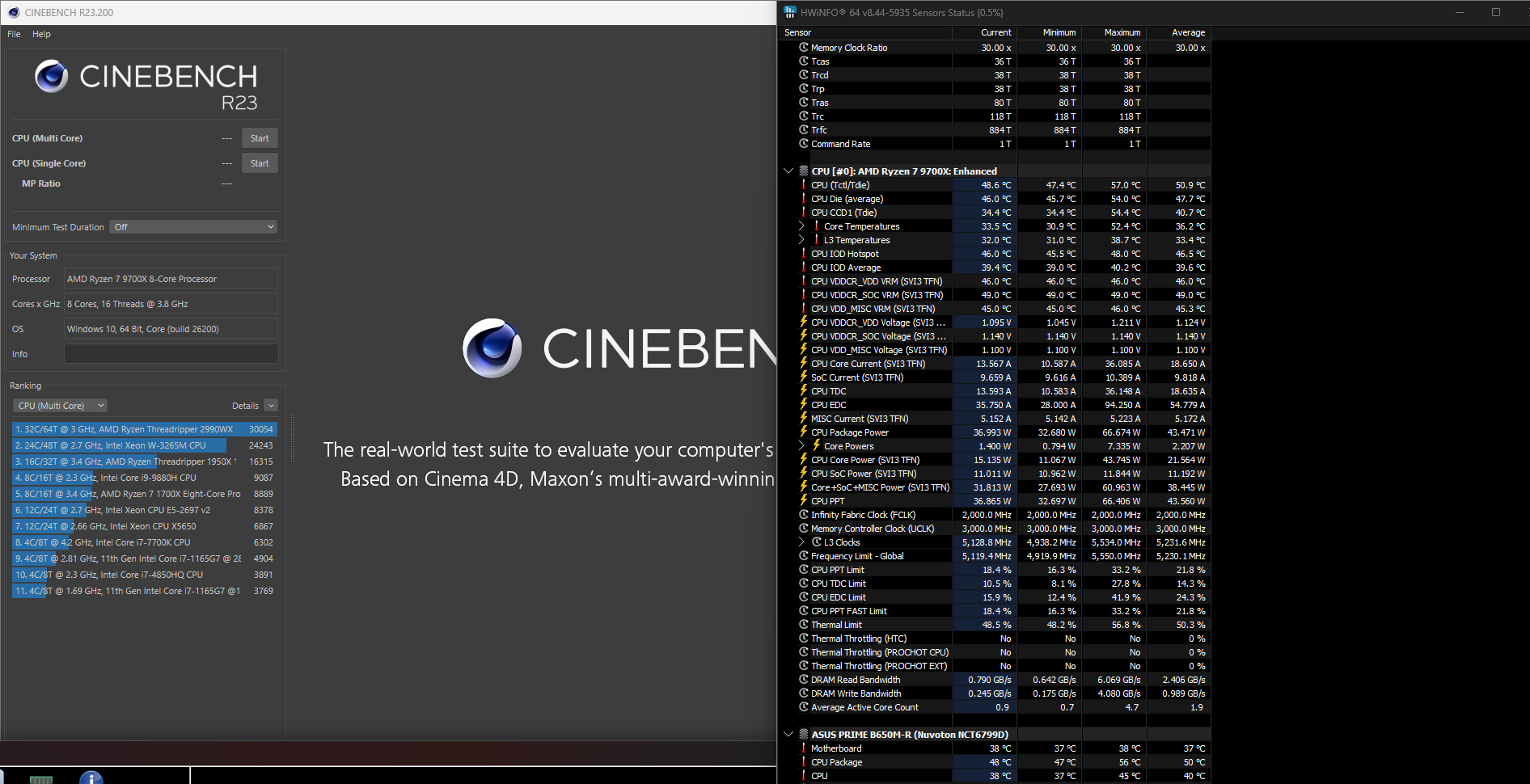The width and height of the screenshot is (1530, 784).
Task: Click the HWiNFO icon in the title bar
Action: 790,12
